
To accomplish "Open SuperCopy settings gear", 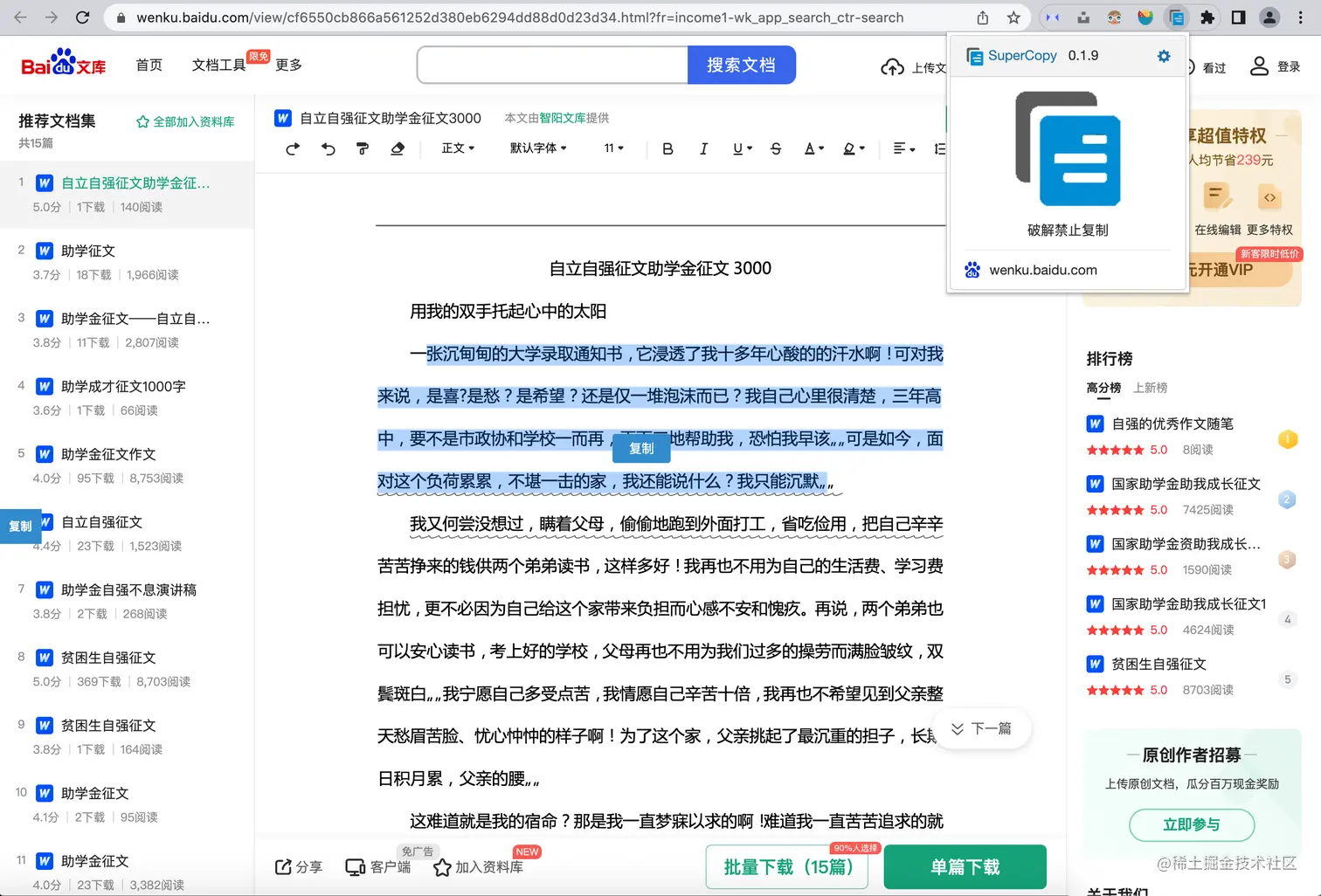I will tap(1164, 56).
